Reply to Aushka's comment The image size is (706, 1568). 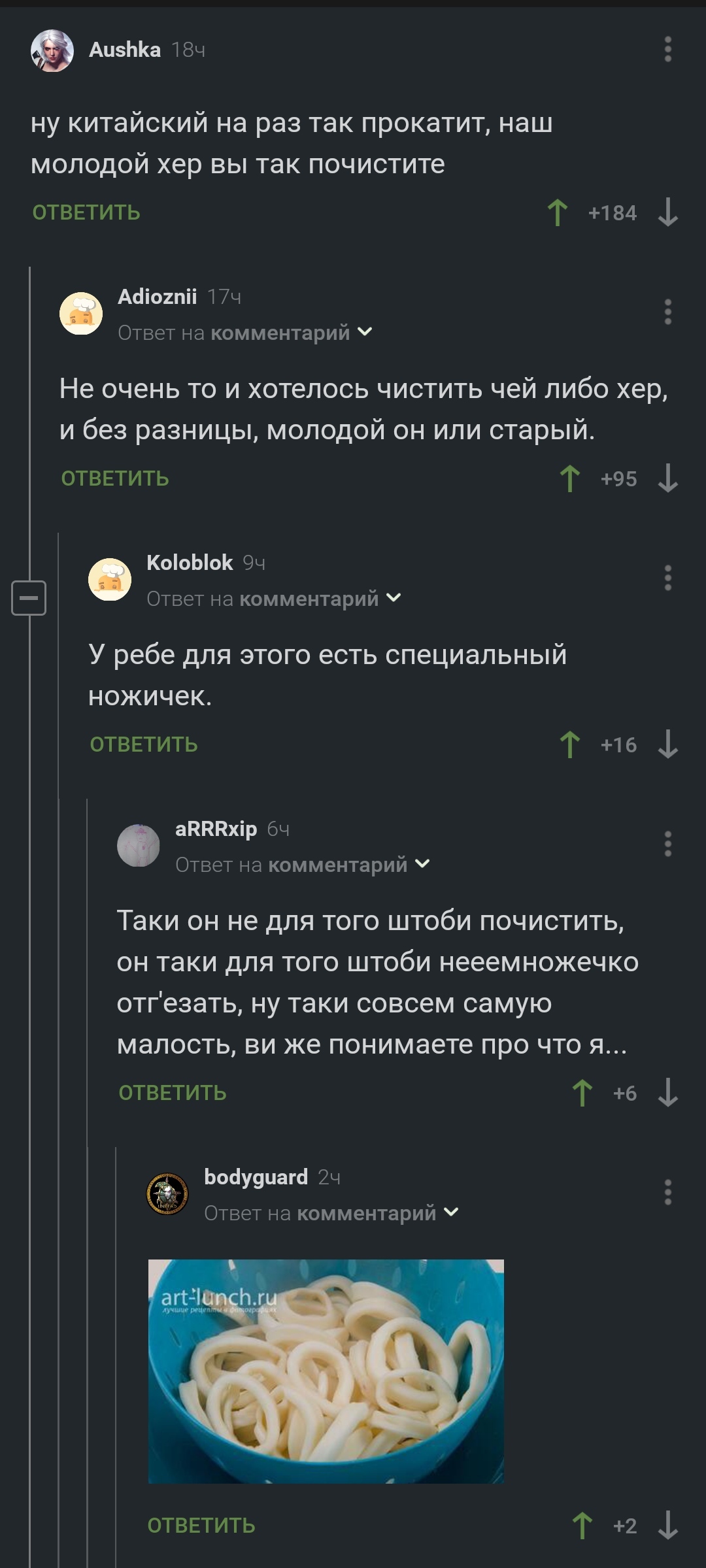point(86,213)
